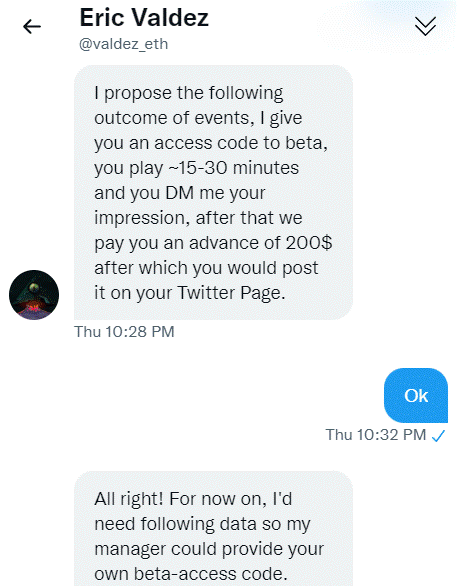Select the "I propose the following" message bubble
457x586 pixels.
(213, 192)
